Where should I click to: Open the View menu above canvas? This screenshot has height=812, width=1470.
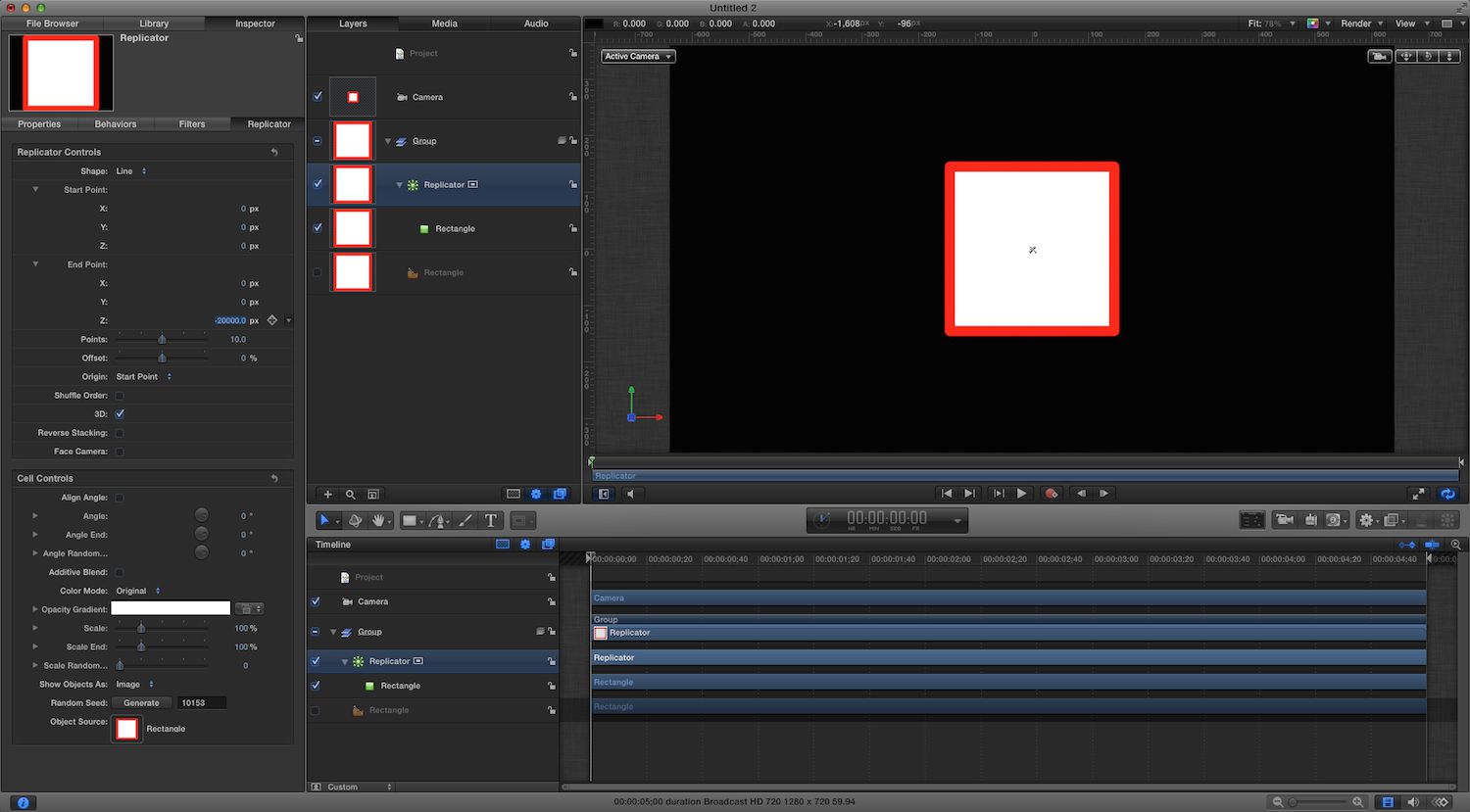pyautogui.click(x=1410, y=24)
